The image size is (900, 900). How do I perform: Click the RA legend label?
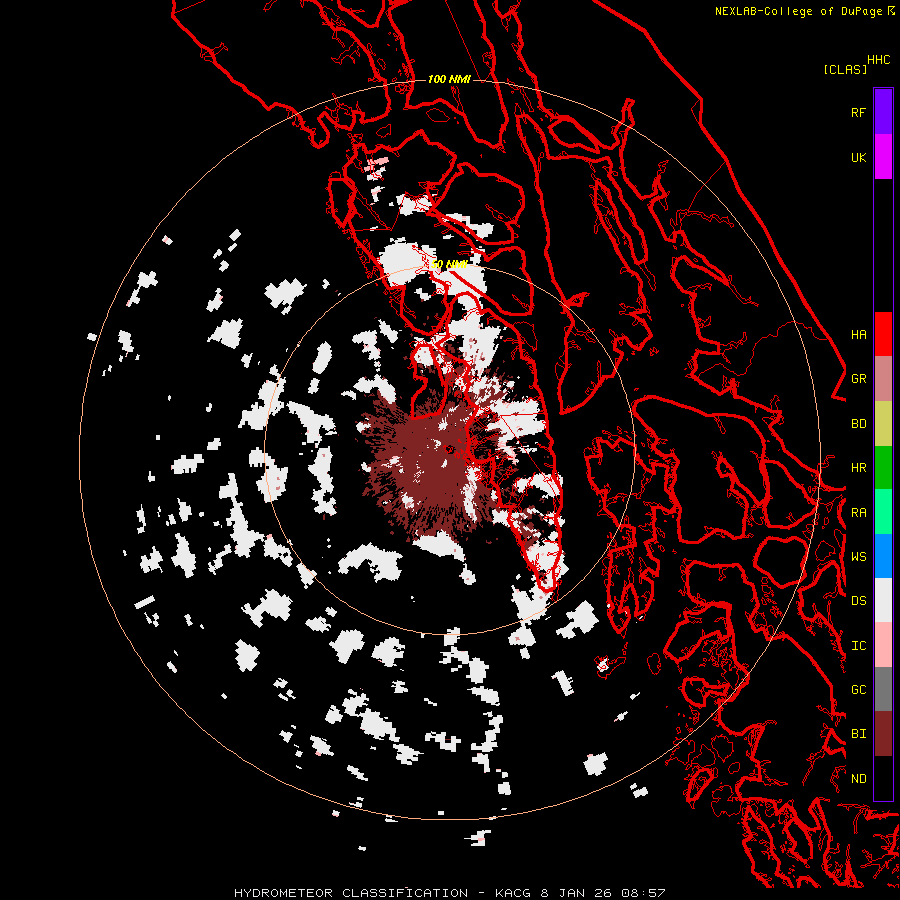(x=858, y=513)
